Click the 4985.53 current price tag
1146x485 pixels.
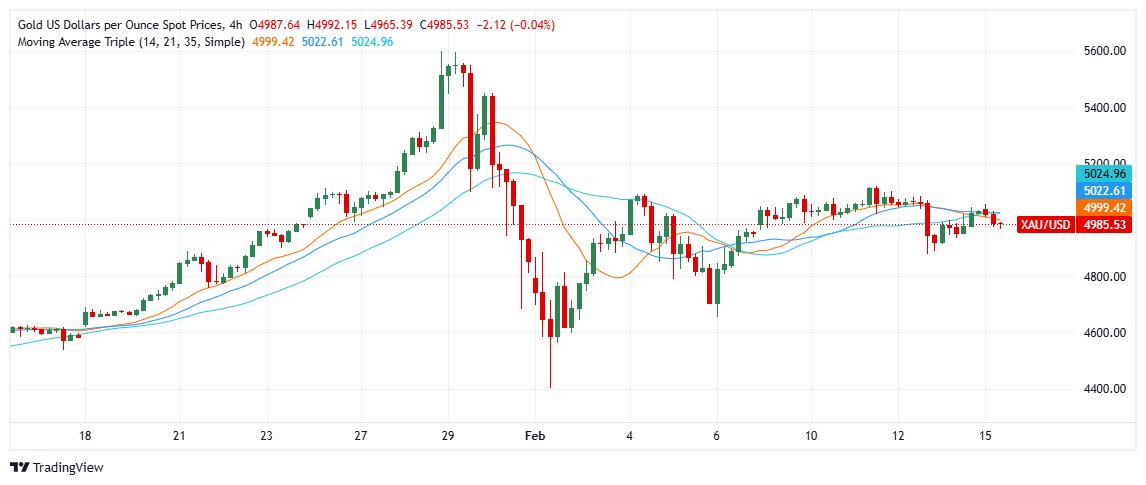(x=1103, y=225)
